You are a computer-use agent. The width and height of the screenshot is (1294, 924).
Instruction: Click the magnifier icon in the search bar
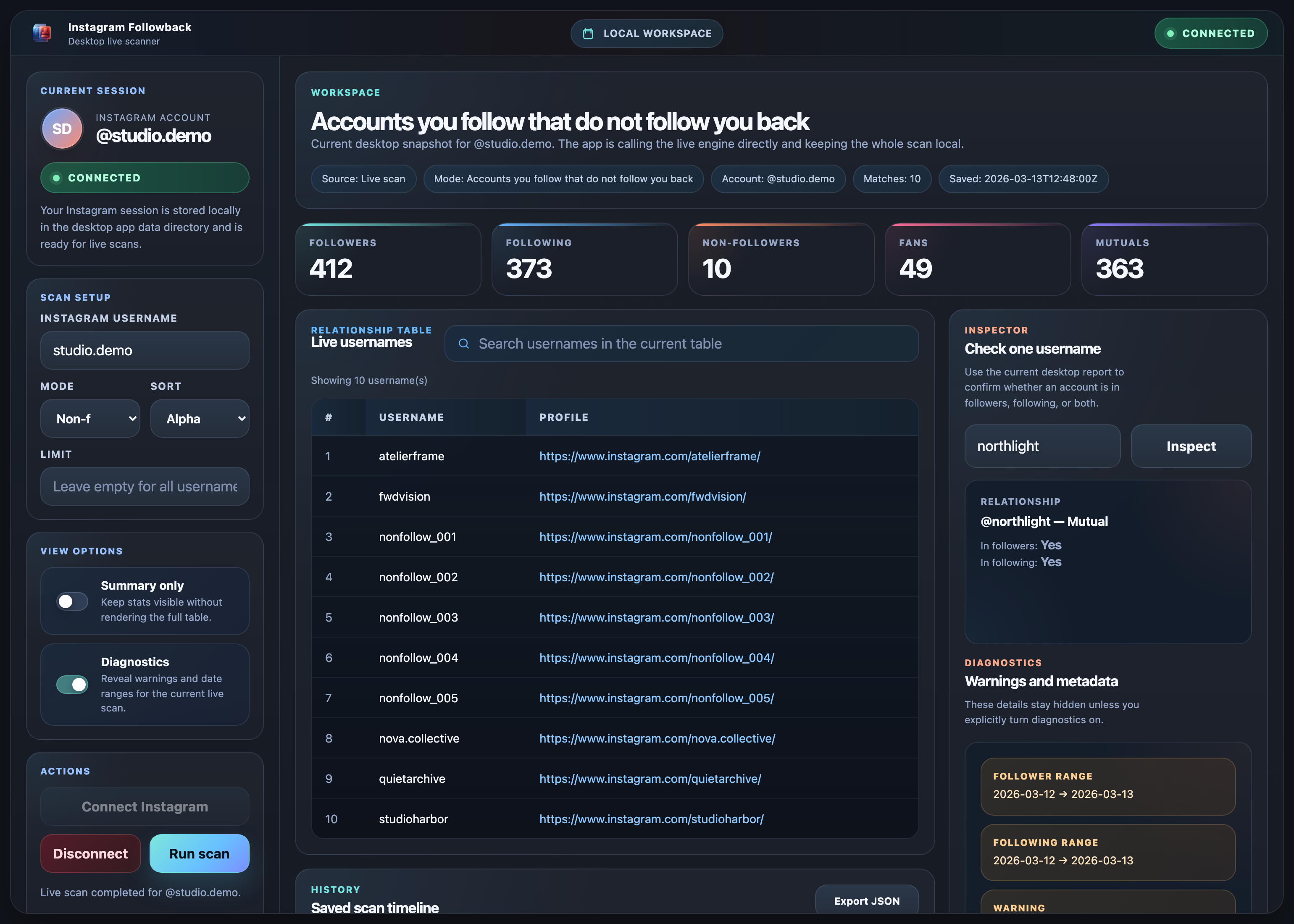(464, 344)
